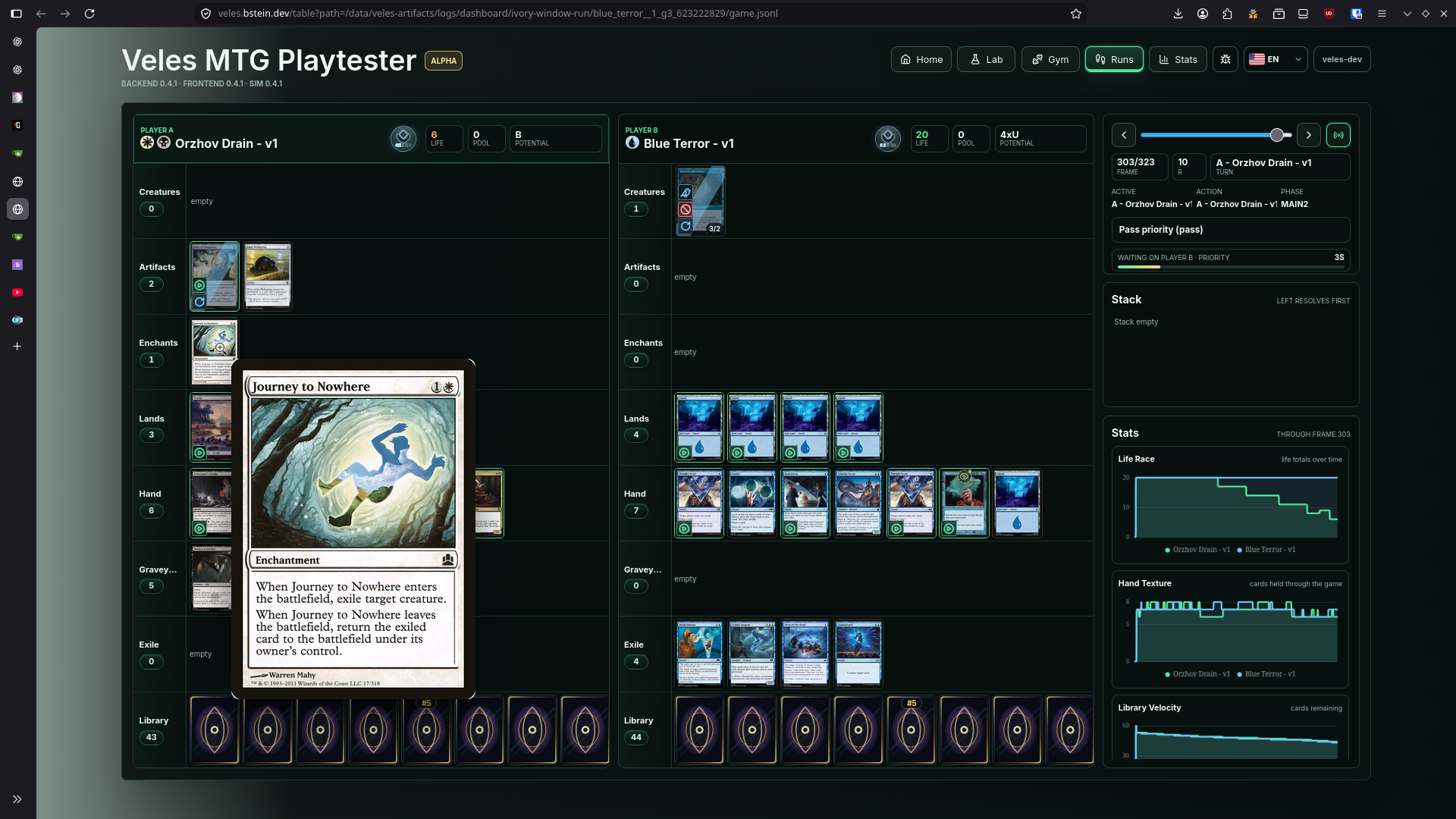This screenshot has height=819, width=1456.
Task: Click Player B's mana pool orb icon
Action: coord(888,139)
